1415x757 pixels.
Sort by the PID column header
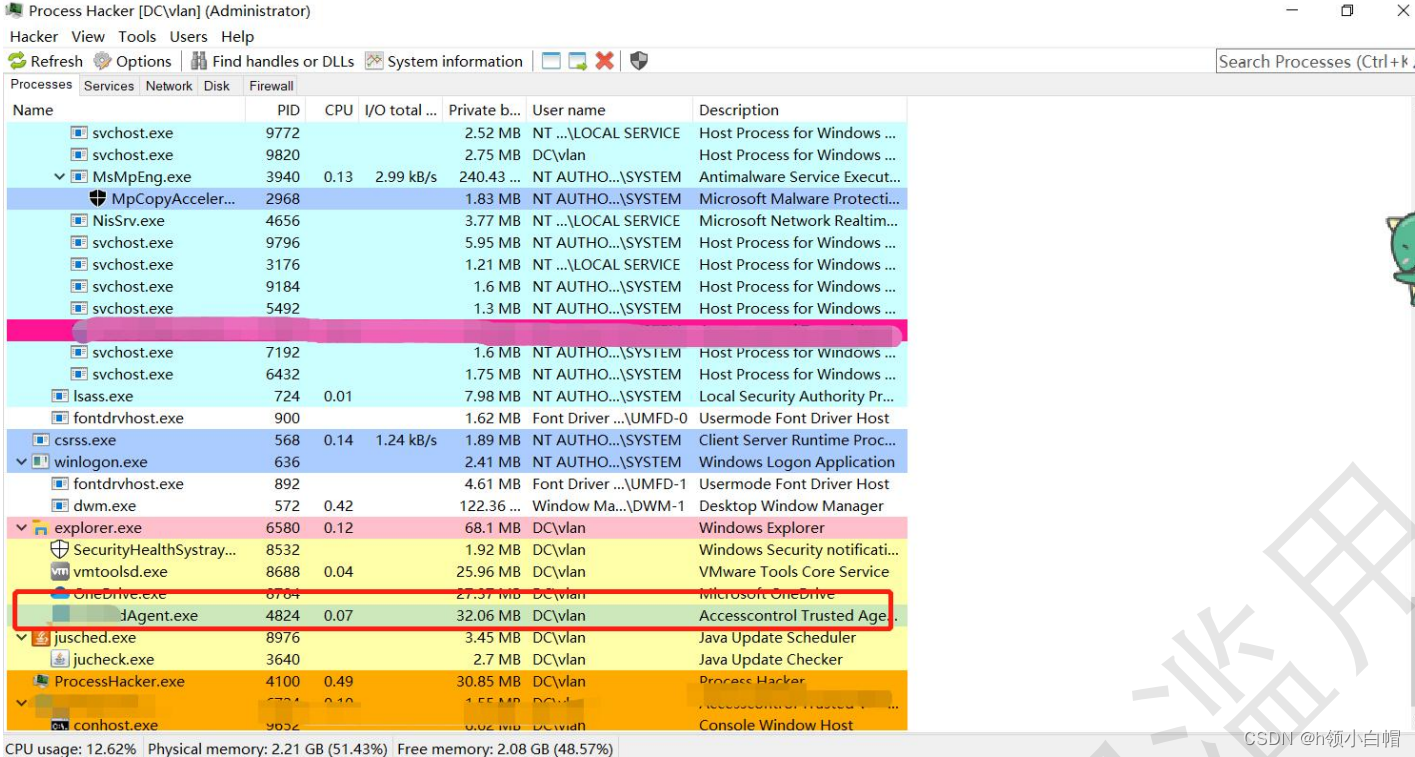276,110
